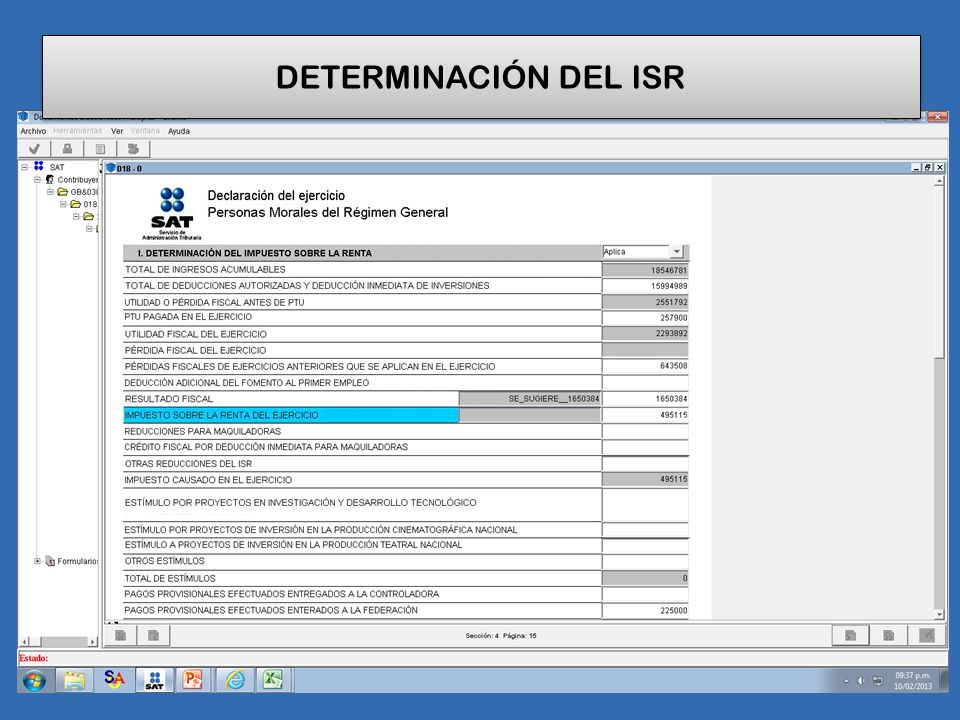Open Excel from the taskbar
The width and height of the screenshot is (960, 720).
(x=272, y=680)
